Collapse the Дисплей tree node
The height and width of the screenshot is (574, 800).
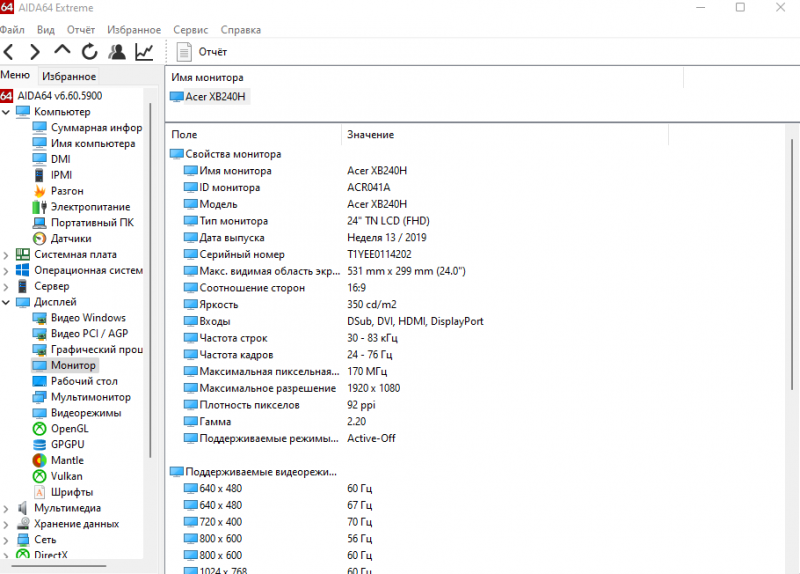point(6,302)
